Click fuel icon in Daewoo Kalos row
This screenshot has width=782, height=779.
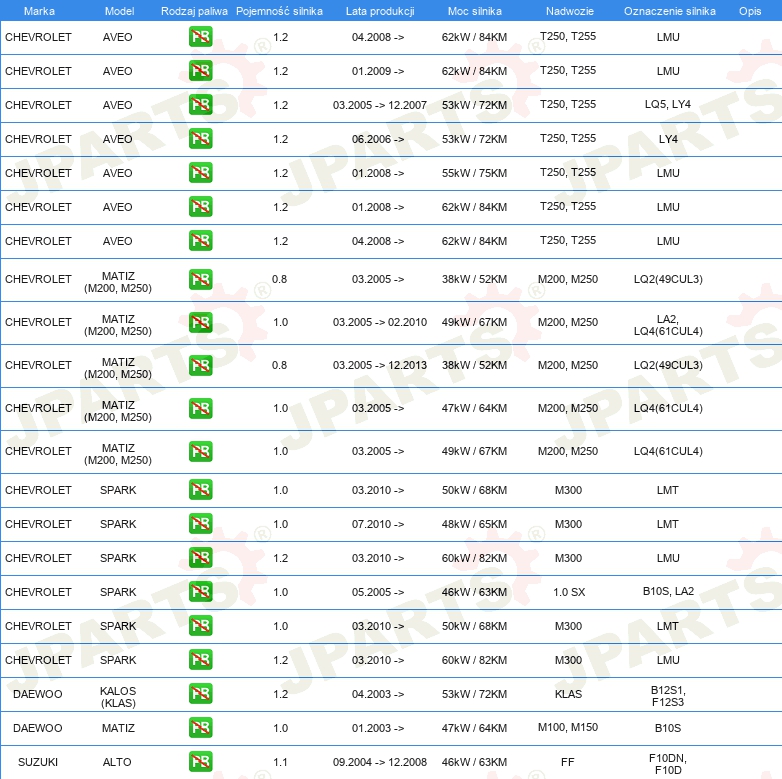[x=200, y=694]
